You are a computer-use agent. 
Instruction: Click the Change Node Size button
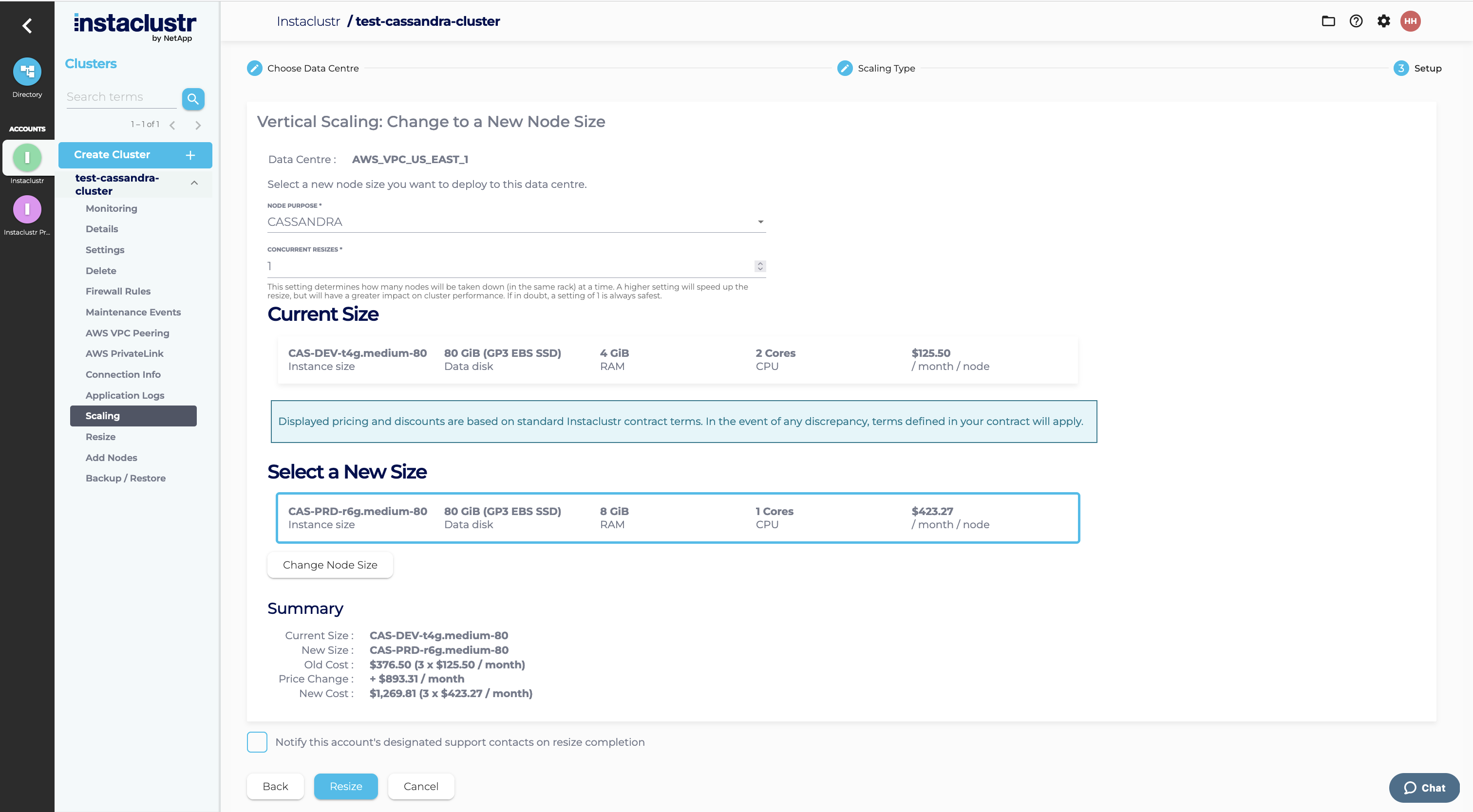click(x=330, y=565)
